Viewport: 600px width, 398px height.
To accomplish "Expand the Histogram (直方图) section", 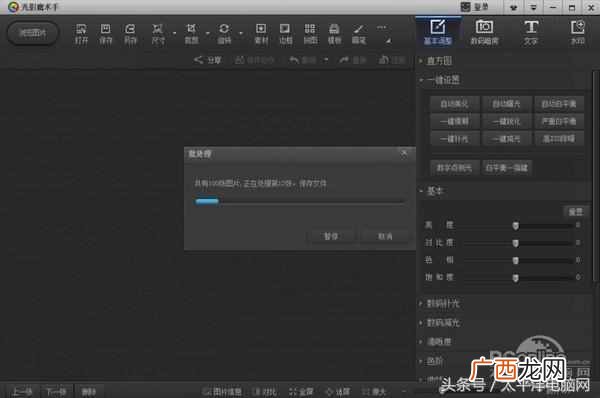I will pos(421,60).
